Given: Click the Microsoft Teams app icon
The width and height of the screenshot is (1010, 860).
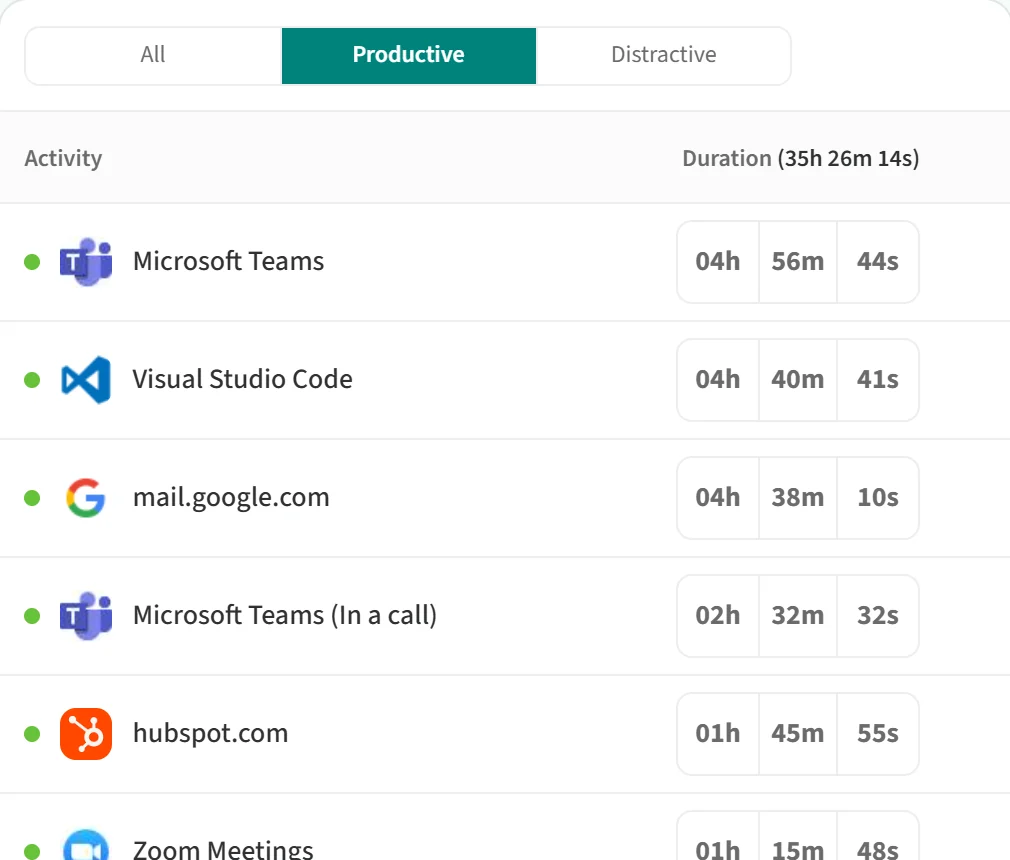Looking at the screenshot, I should [x=86, y=262].
